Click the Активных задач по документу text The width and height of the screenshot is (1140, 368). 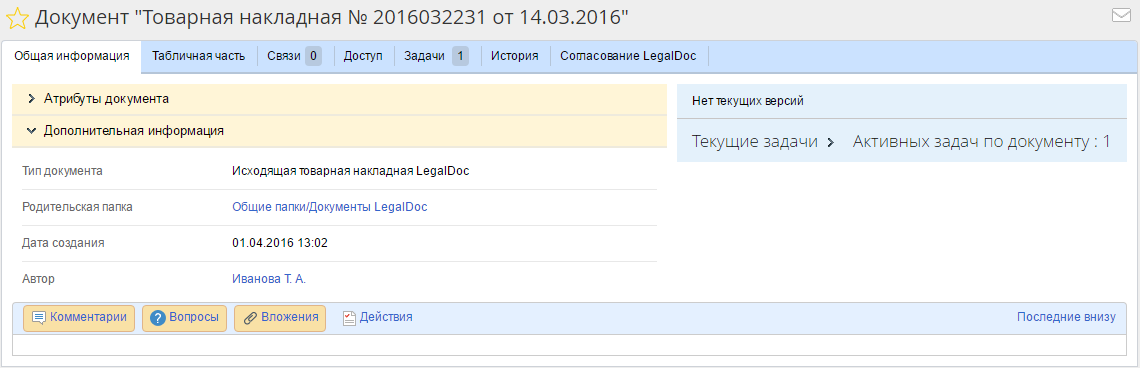pyautogui.click(x=982, y=142)
